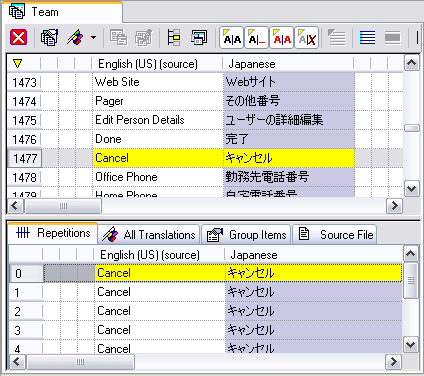
Task: Click the ユーザーの詳細編集 translation cell
Action: pyautogui.click(x=289, y=120)
